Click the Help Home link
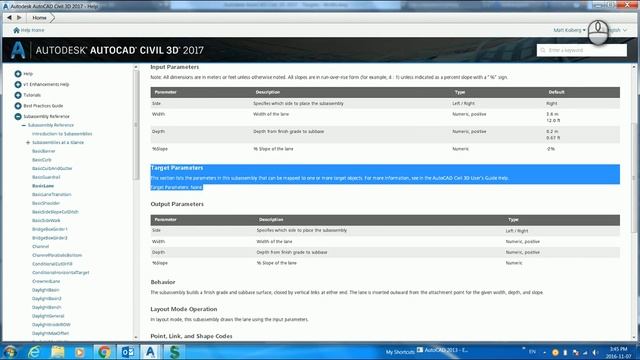640x360 pixels. [32, 30]
